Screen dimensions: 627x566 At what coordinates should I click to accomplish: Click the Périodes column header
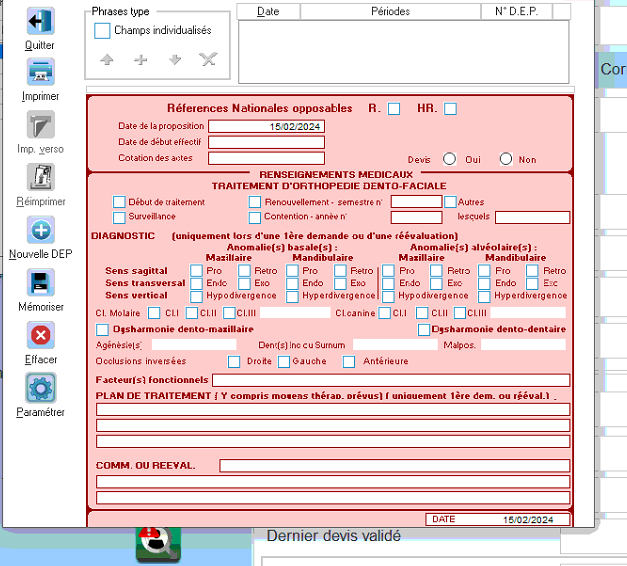coord(390,12)
